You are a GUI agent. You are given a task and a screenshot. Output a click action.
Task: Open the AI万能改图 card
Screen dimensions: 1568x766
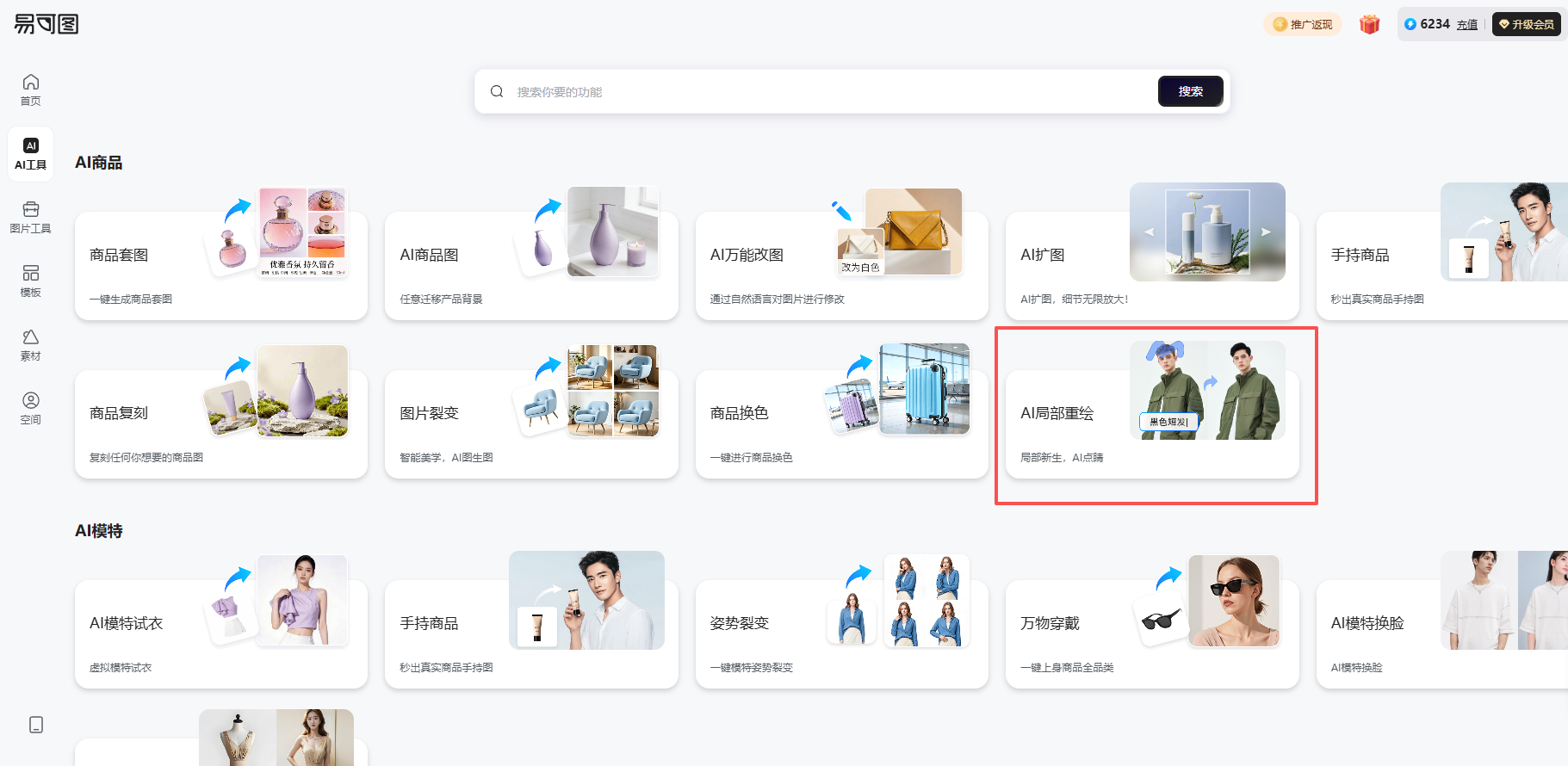[842, 266]
